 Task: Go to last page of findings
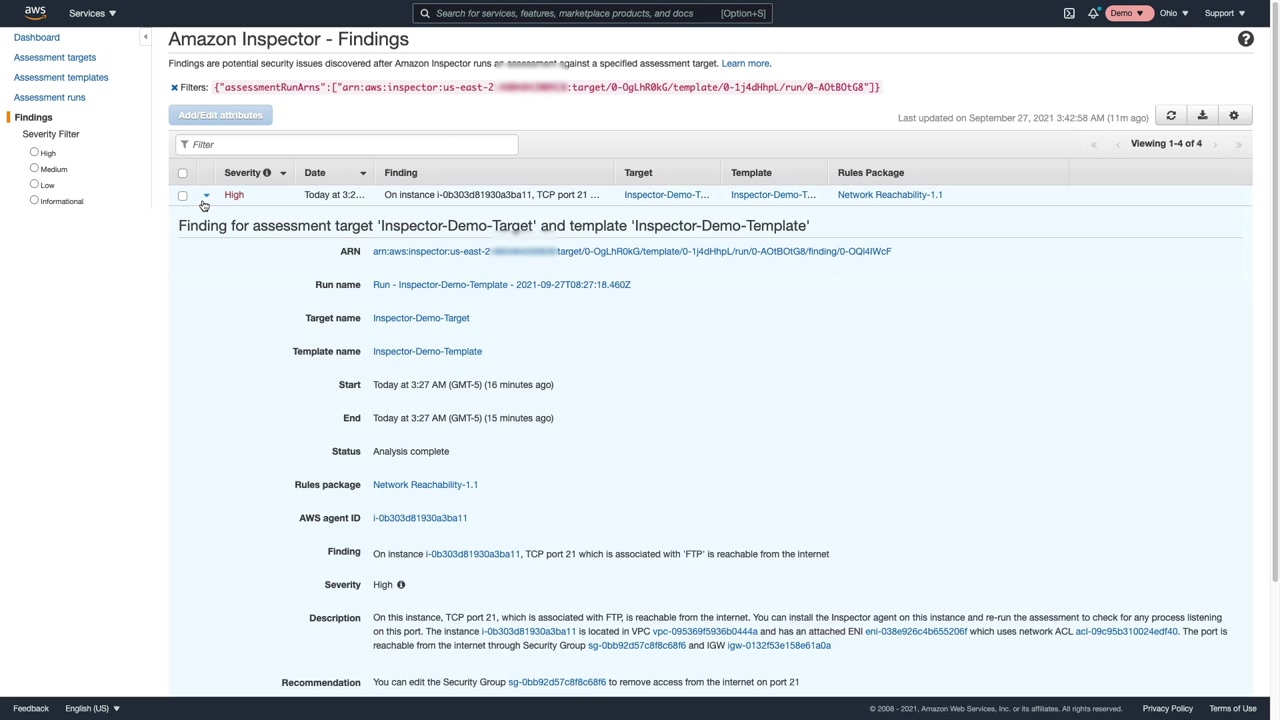click(1238, 144)
